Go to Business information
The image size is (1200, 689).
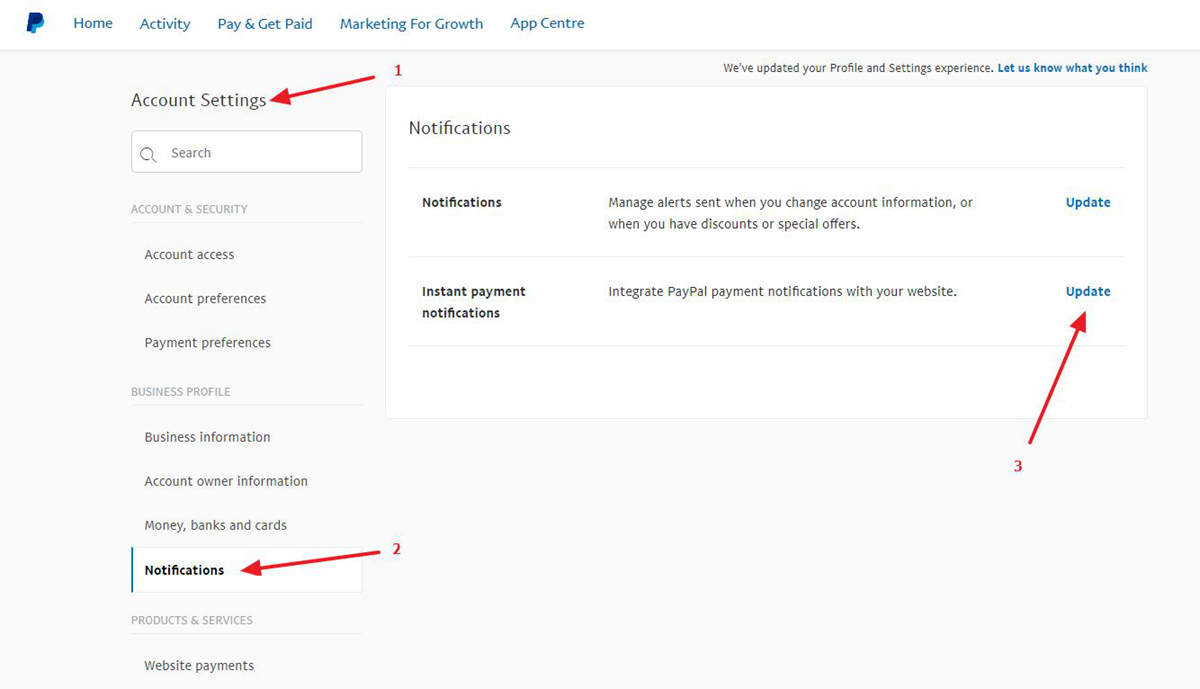207,437
